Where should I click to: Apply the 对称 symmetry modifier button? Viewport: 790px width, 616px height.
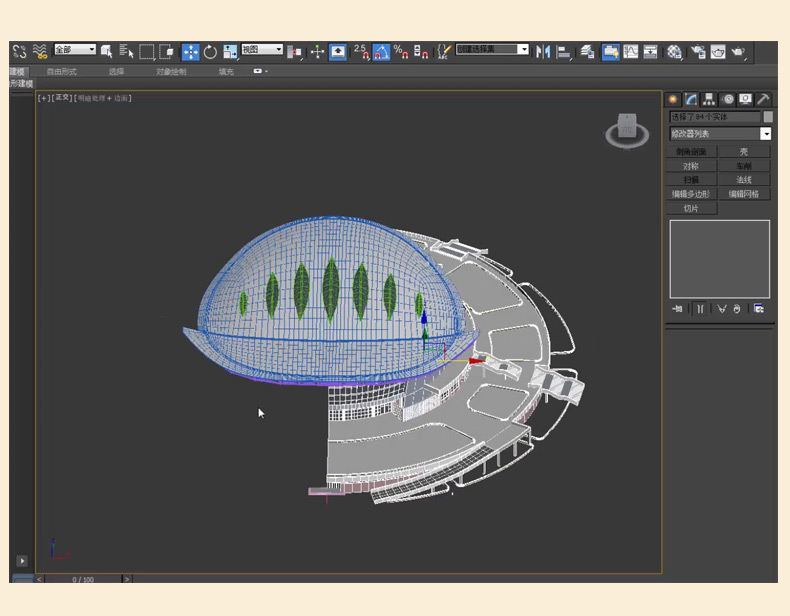[691, 166]
